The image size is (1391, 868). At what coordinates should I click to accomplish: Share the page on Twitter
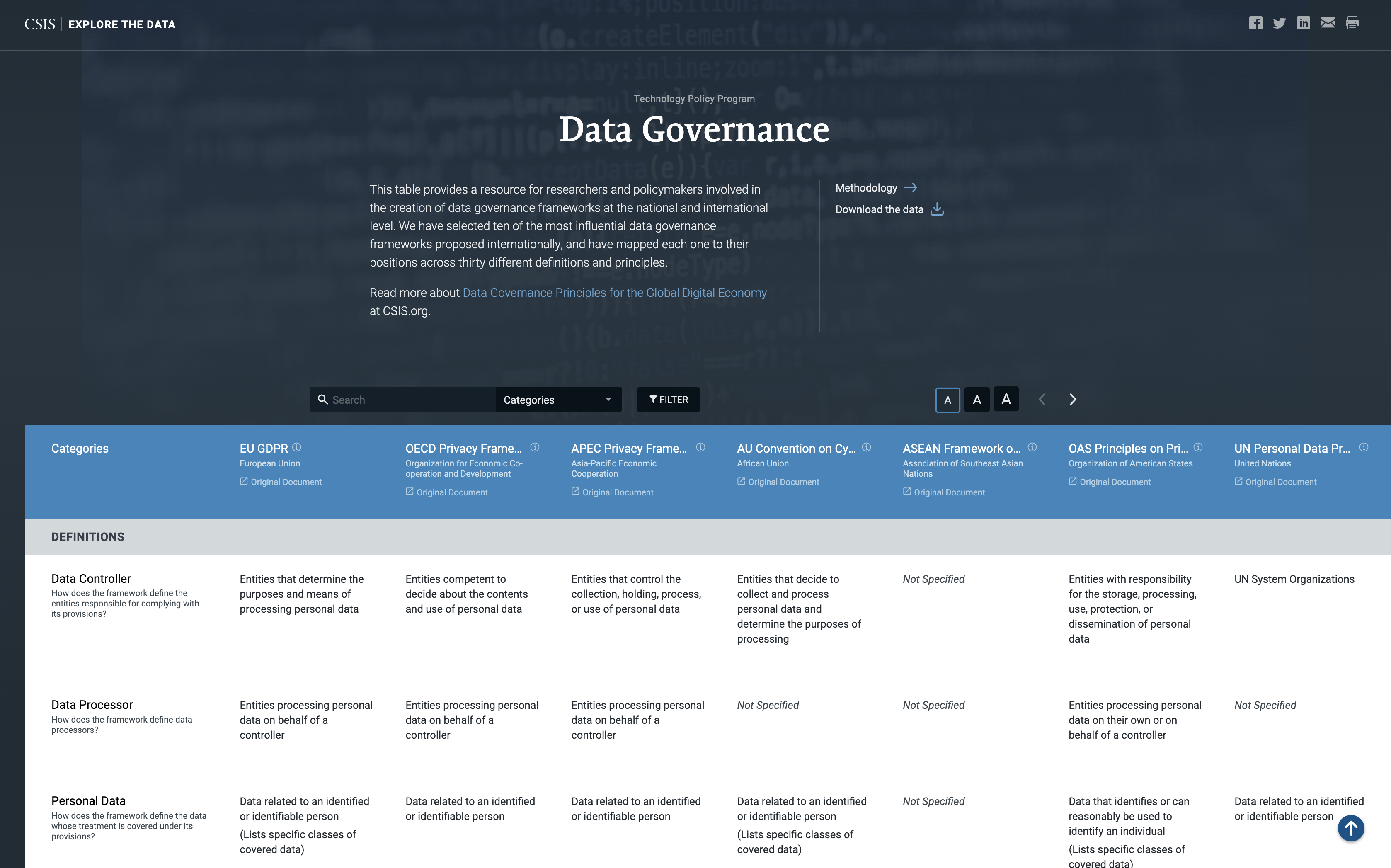pos(1280,23)
